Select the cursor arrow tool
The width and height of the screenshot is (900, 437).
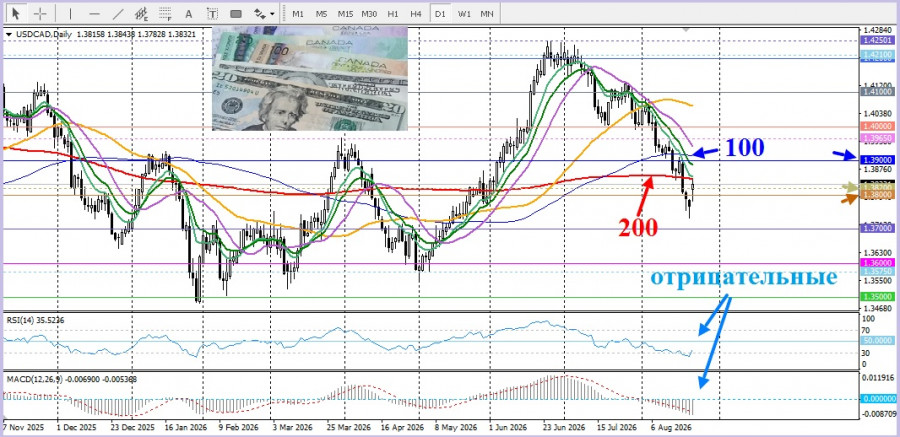16,13
